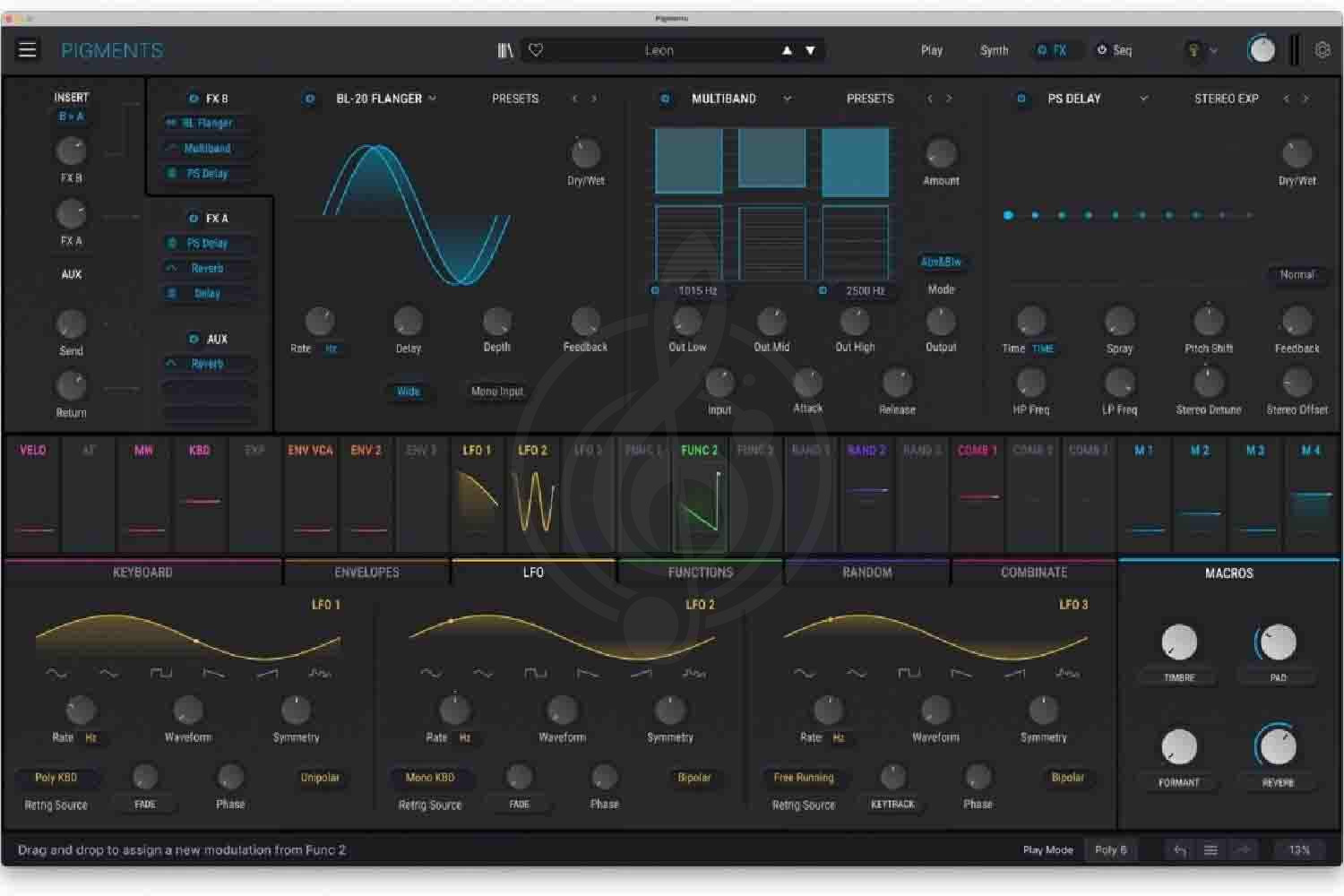Toggle the AUX bus power button

pyautogui.click(x=193, y=340)
